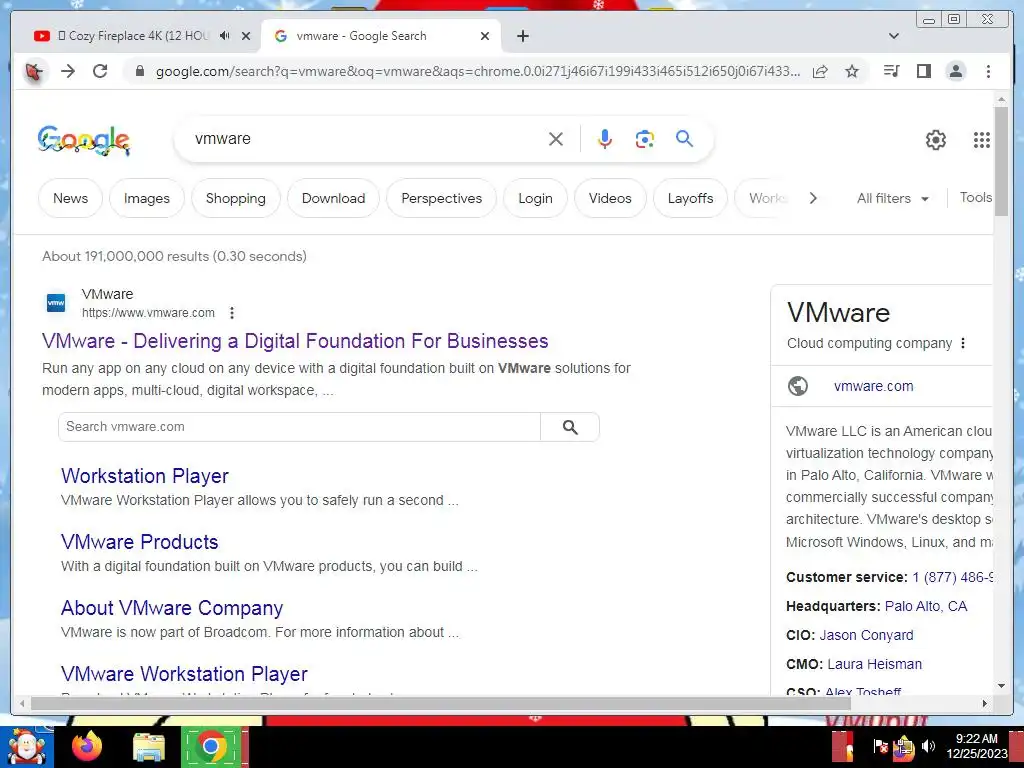Close the vmware Google Search tab
The height and width of the screenshot is (768, 1024).
pos(485,36)
